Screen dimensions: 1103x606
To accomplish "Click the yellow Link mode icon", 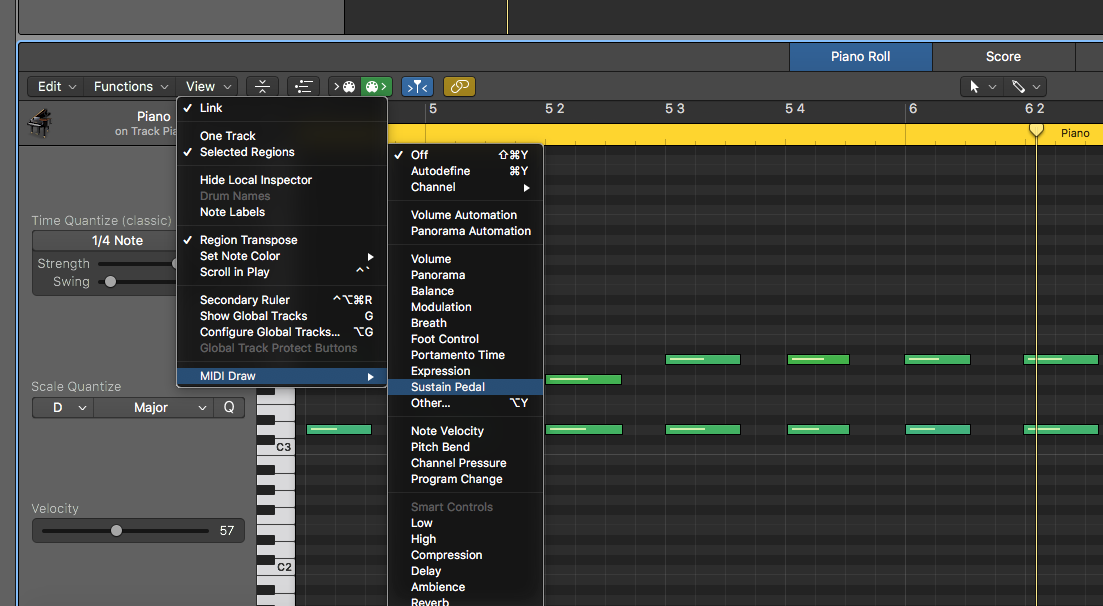I will (x=458, y=86).
